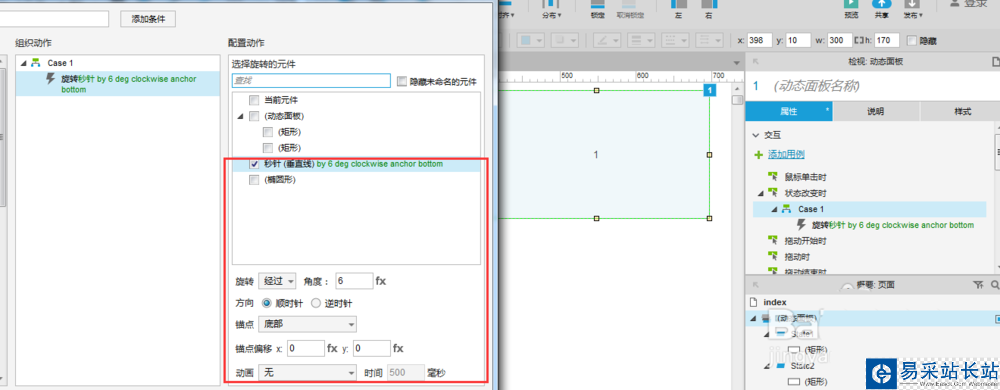Image resolution: width=1000 pixels, height=390 pixels.
Task: Collapse the Case 1 node in 组织动作
Action: [24, 63]
